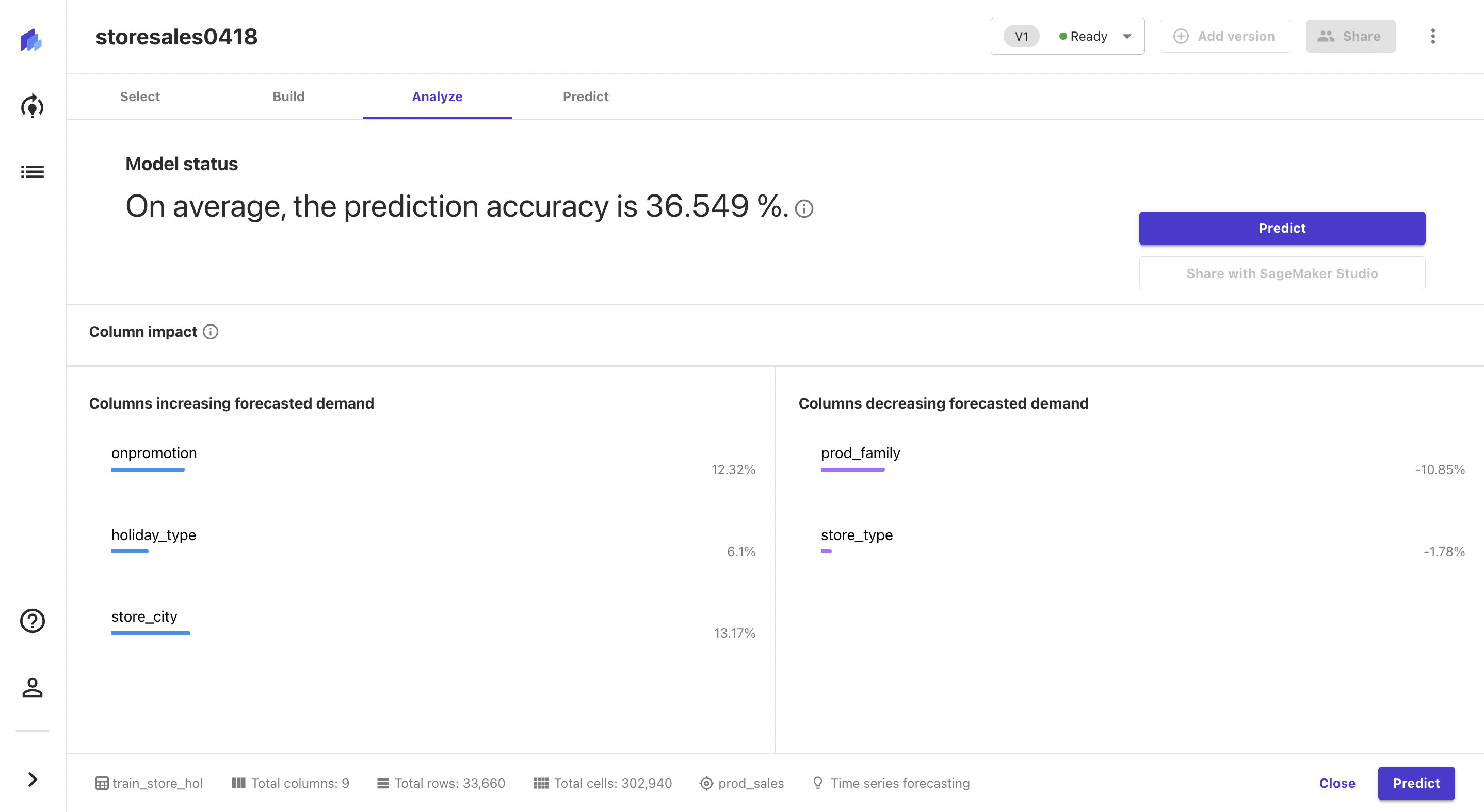
Task: Open the help question mark icon
Action: (x=33, y=621)
